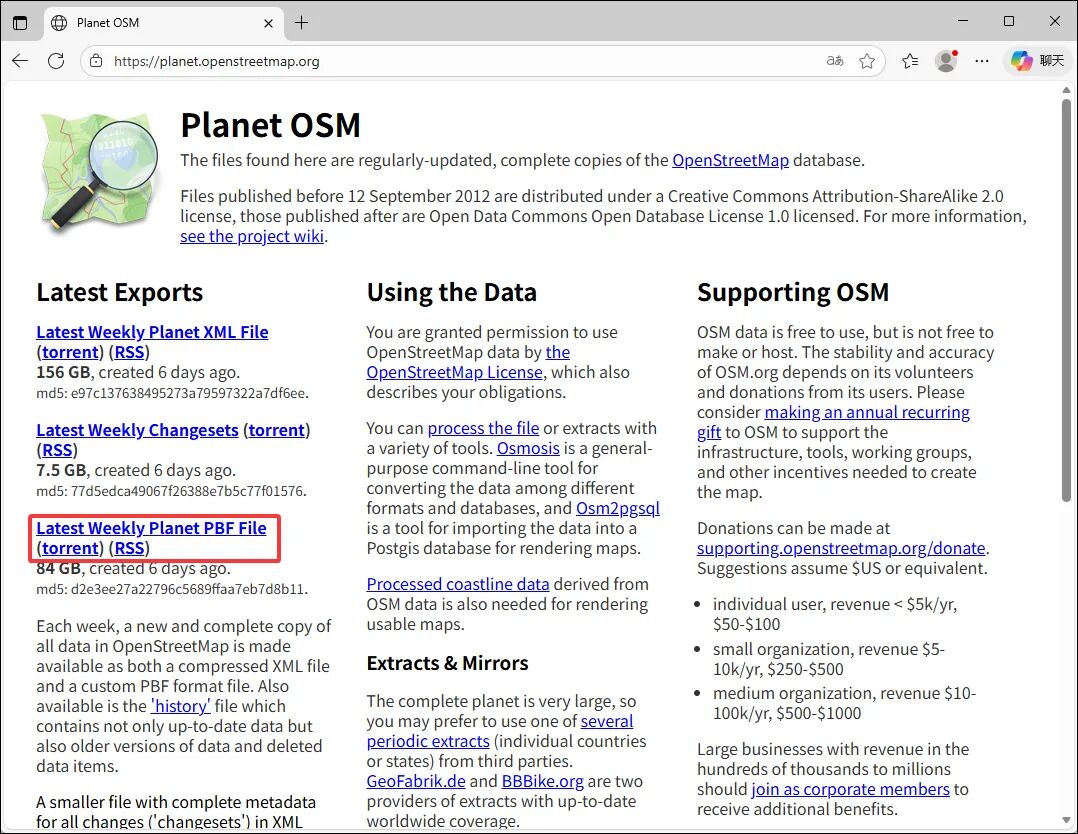Open Settings and more ellipsis menu
This screenshot has width=1078, height=834.
[982, 61]
